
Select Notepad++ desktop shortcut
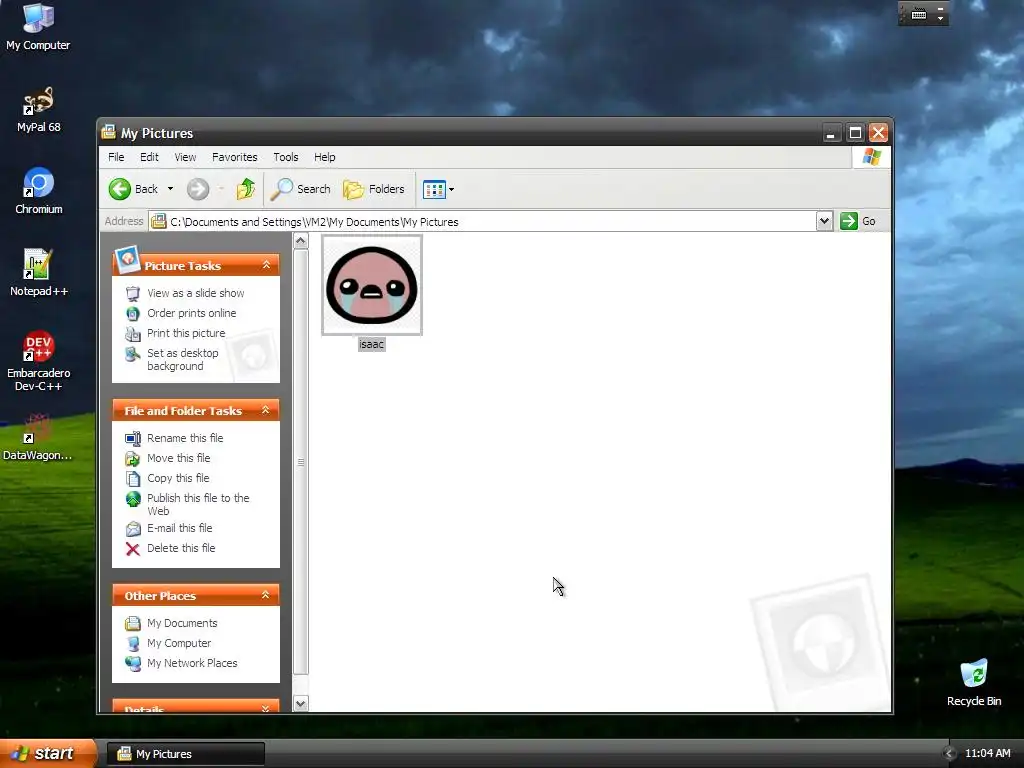pos(38,274)
